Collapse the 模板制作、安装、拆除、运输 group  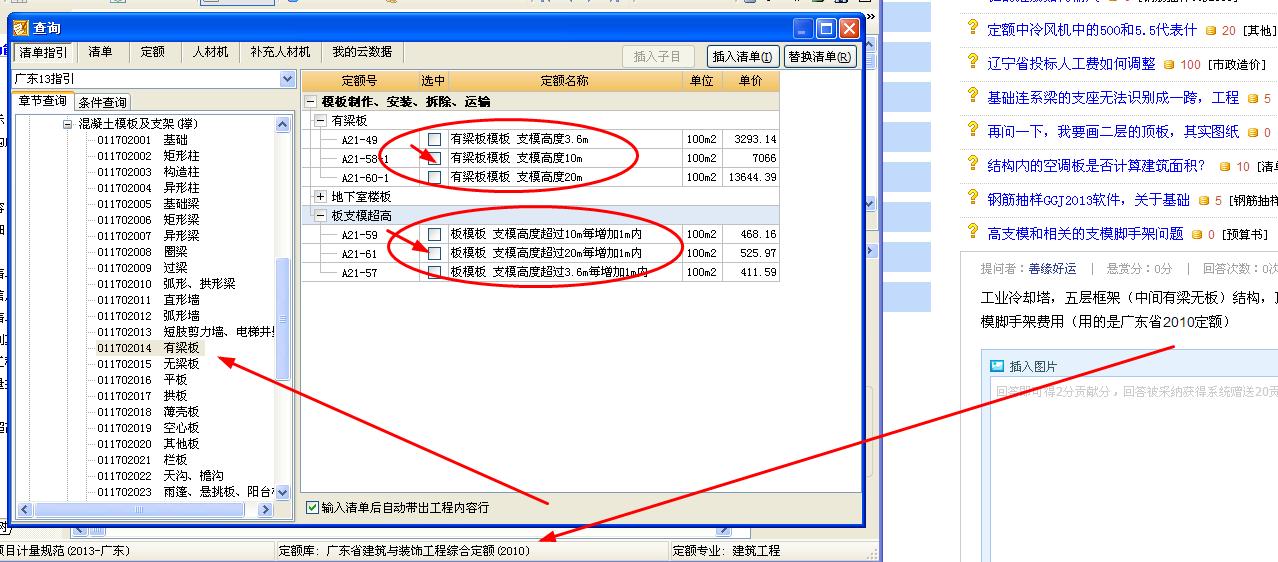click(x=311, y=101)
